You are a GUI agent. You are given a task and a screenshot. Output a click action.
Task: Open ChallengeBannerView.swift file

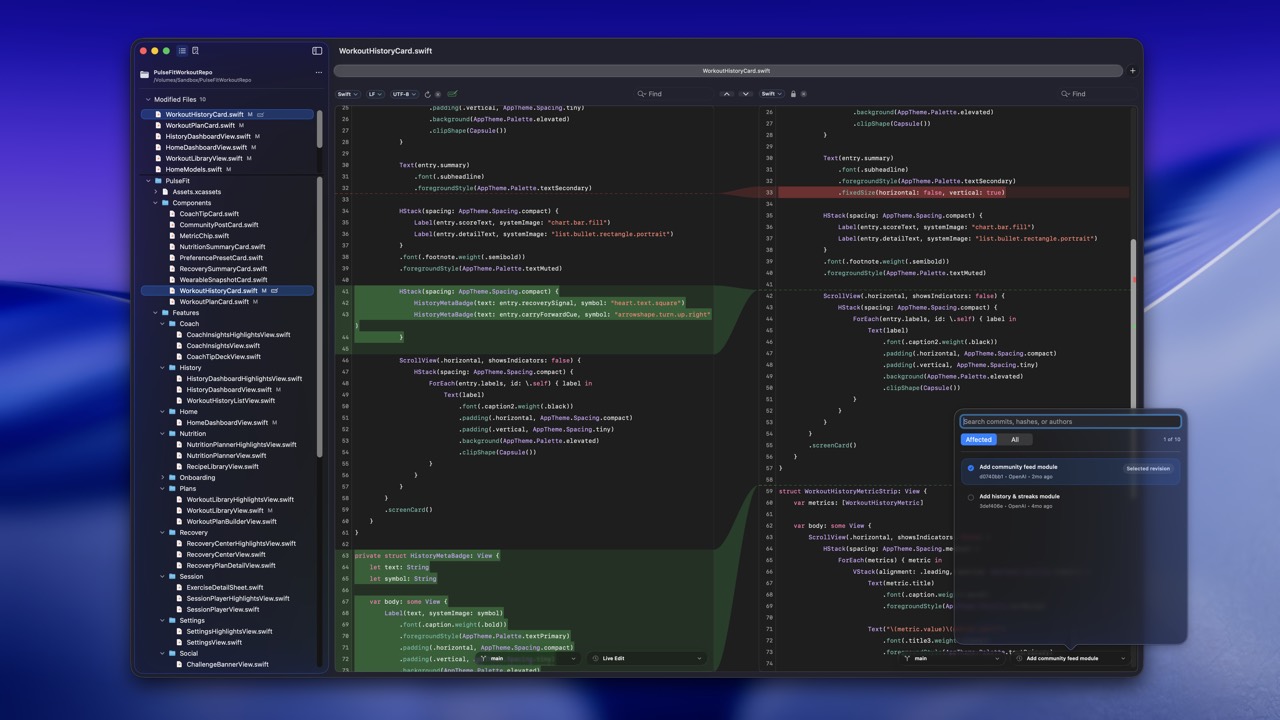click(x=227, y=664)
